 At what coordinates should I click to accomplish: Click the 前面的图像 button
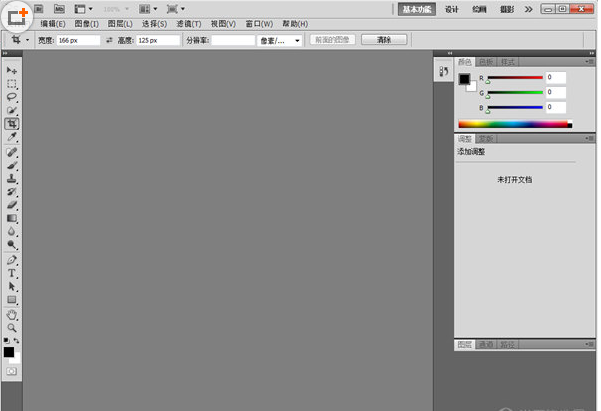pyautogui.click(x=332, y=39)
